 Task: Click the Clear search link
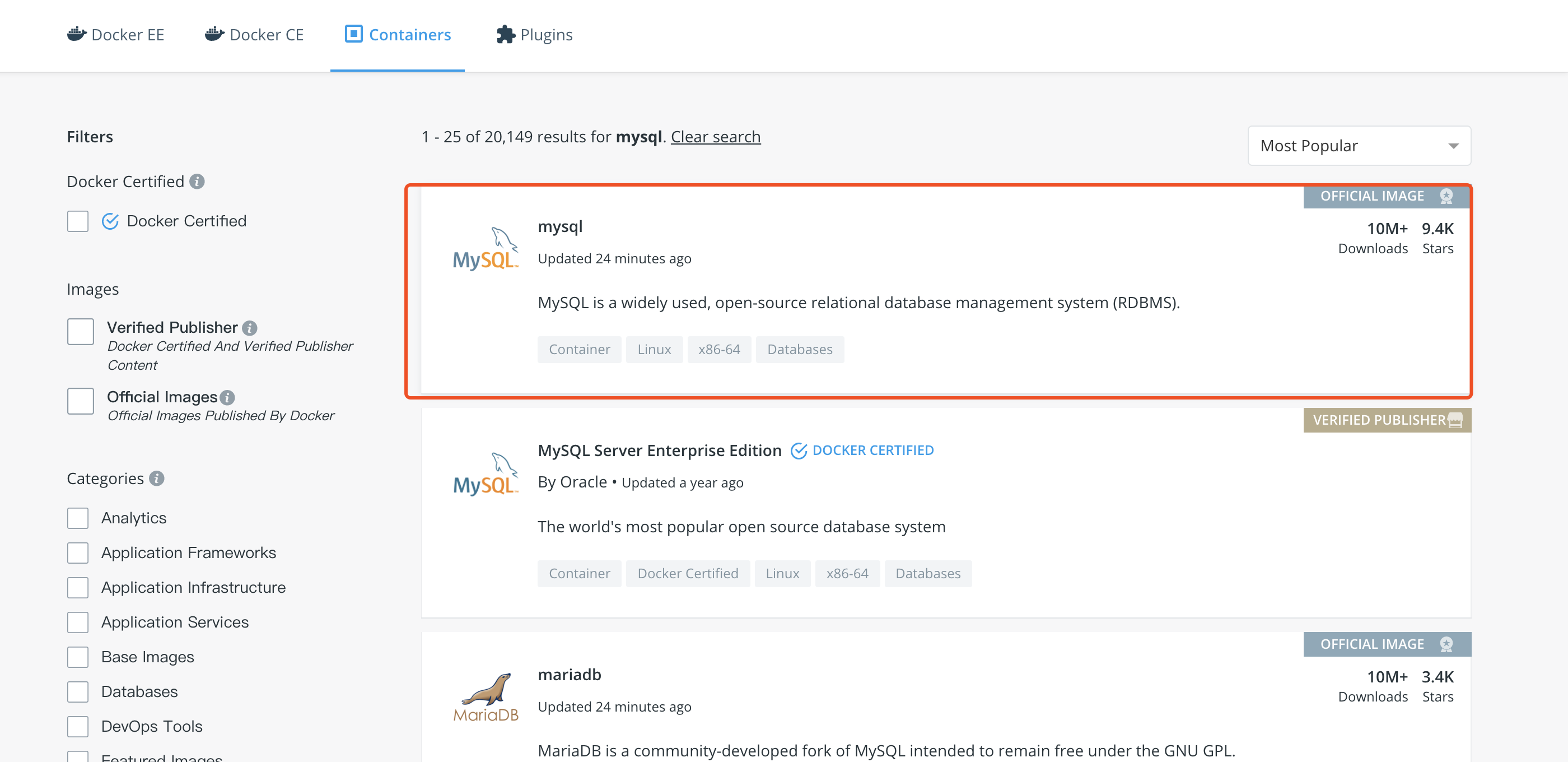[x=715, y=137]
